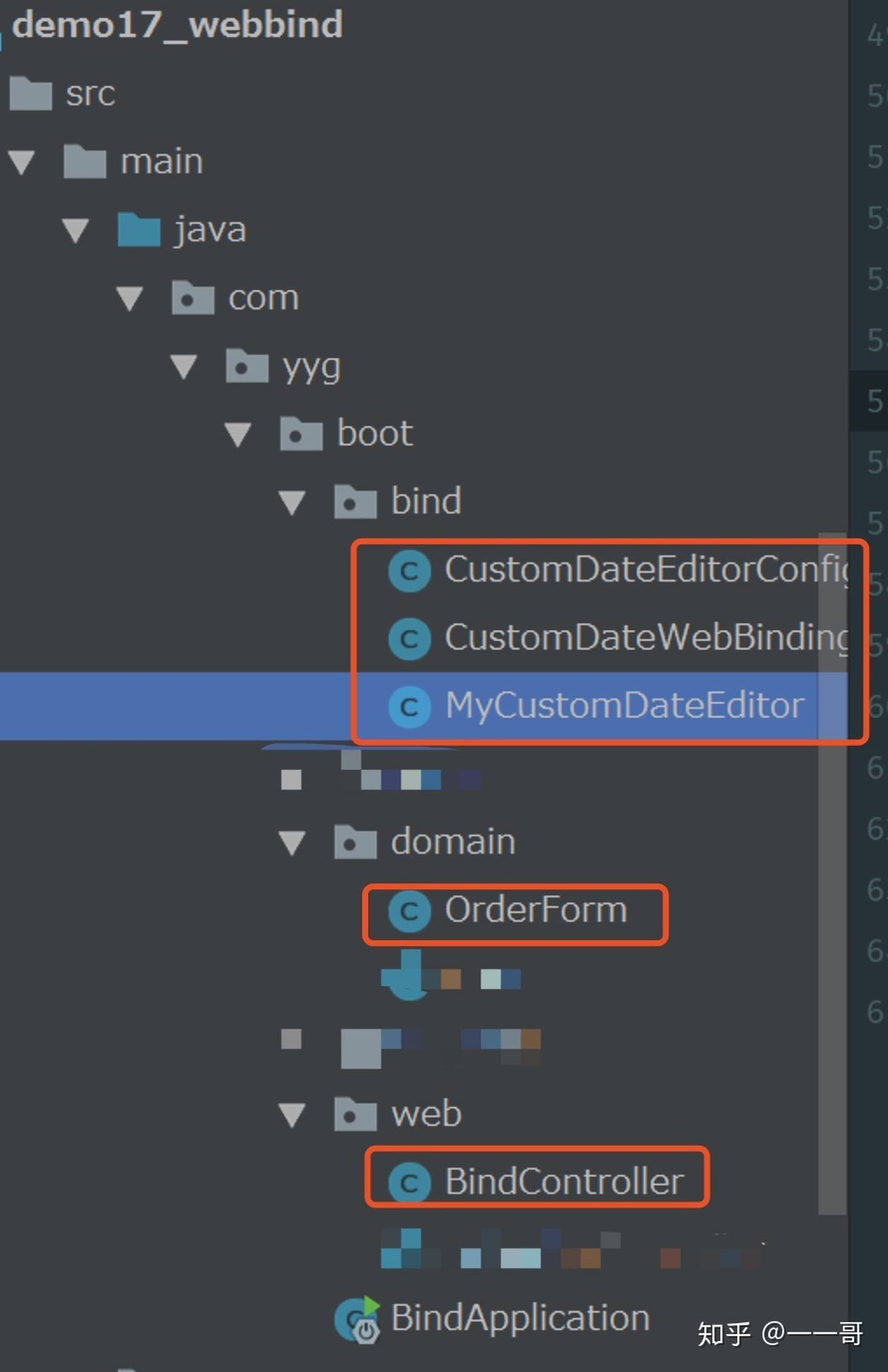The height and width of the screenshot is (1372, 888).
Task: Click class icon of OrderForm
Action: (x=409, y=912)
